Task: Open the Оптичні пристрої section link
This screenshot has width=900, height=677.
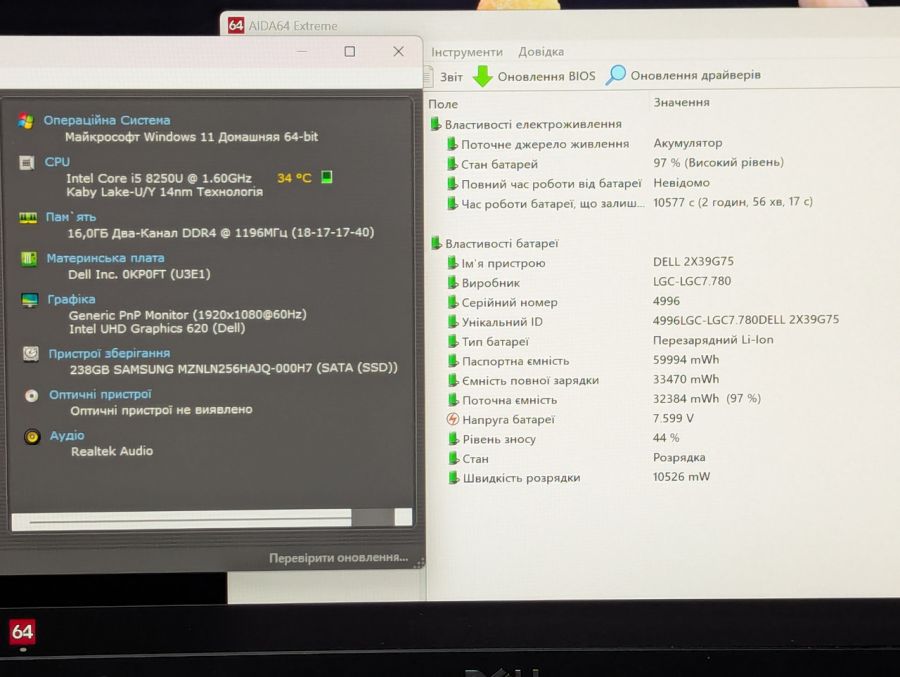Action: [x=100, y=394]
